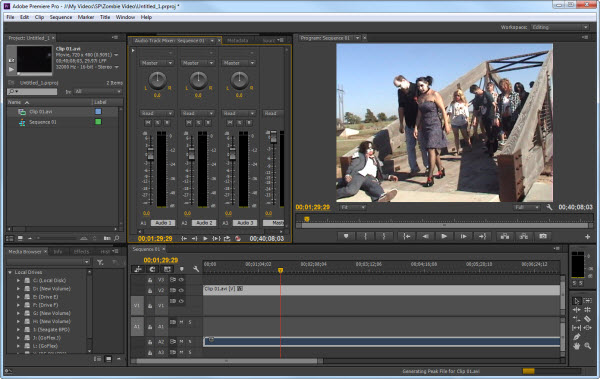Click Mark Out button in Program monitor
The height and width of the screenshot is (379, 600).
[x=384, y=237]
